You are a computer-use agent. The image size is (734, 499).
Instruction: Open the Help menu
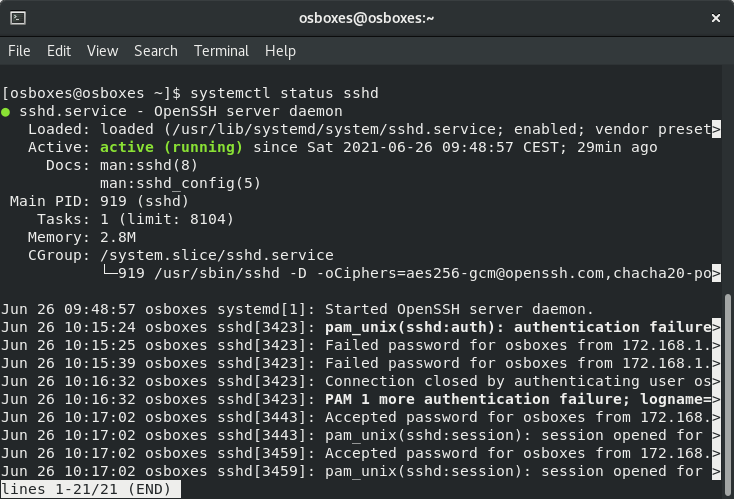(x=280, y=51)
